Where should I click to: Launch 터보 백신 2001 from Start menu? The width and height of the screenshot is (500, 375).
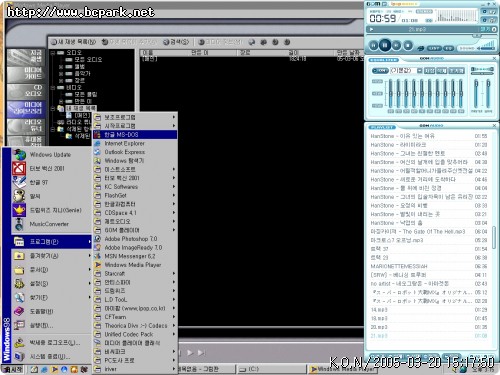click(51, 169)
